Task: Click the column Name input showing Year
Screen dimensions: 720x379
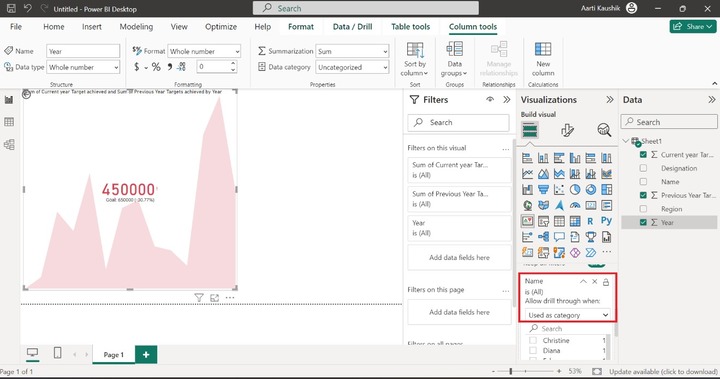Action: click(83, 51)
